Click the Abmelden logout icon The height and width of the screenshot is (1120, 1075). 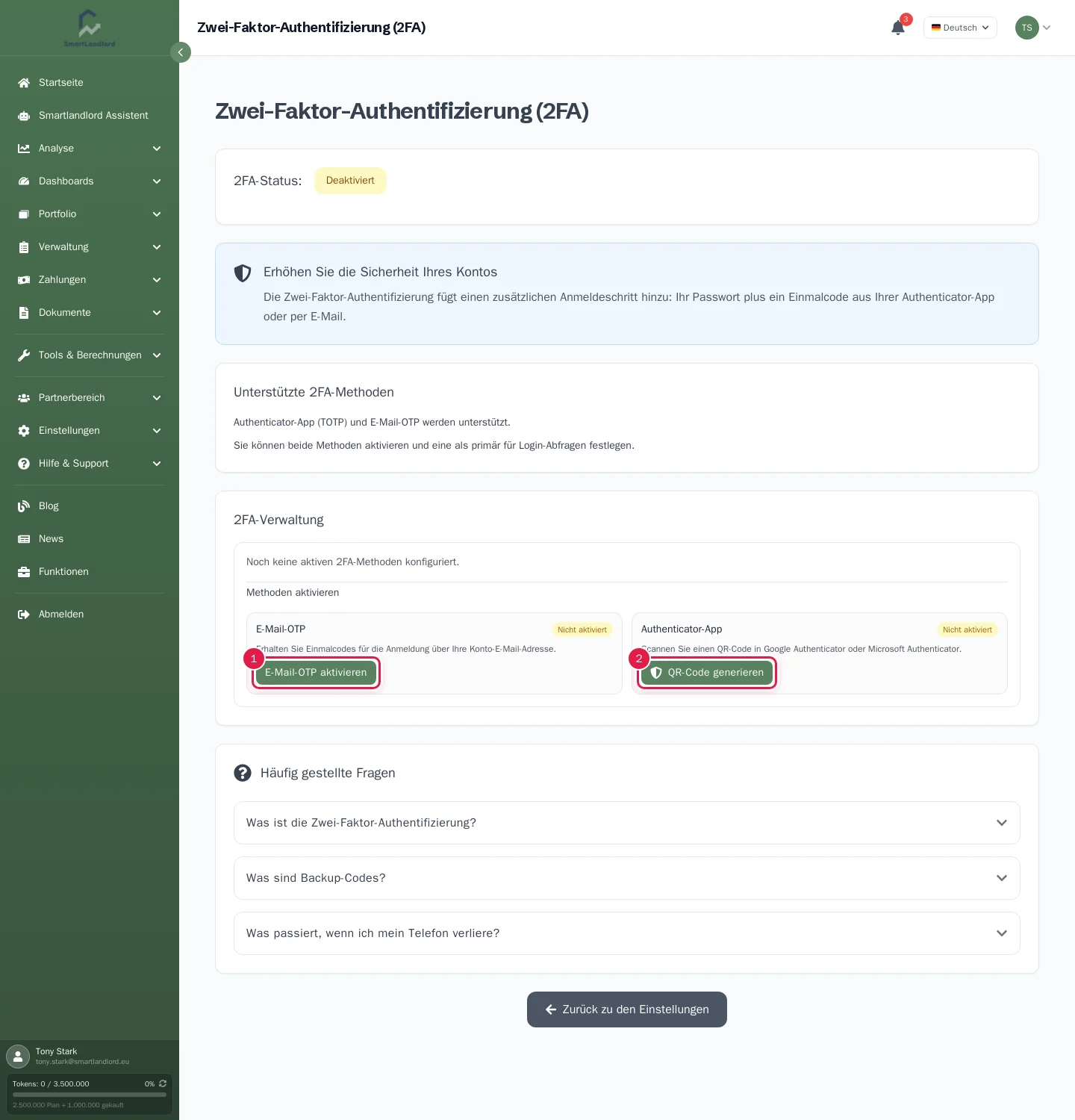click(24, 615)
